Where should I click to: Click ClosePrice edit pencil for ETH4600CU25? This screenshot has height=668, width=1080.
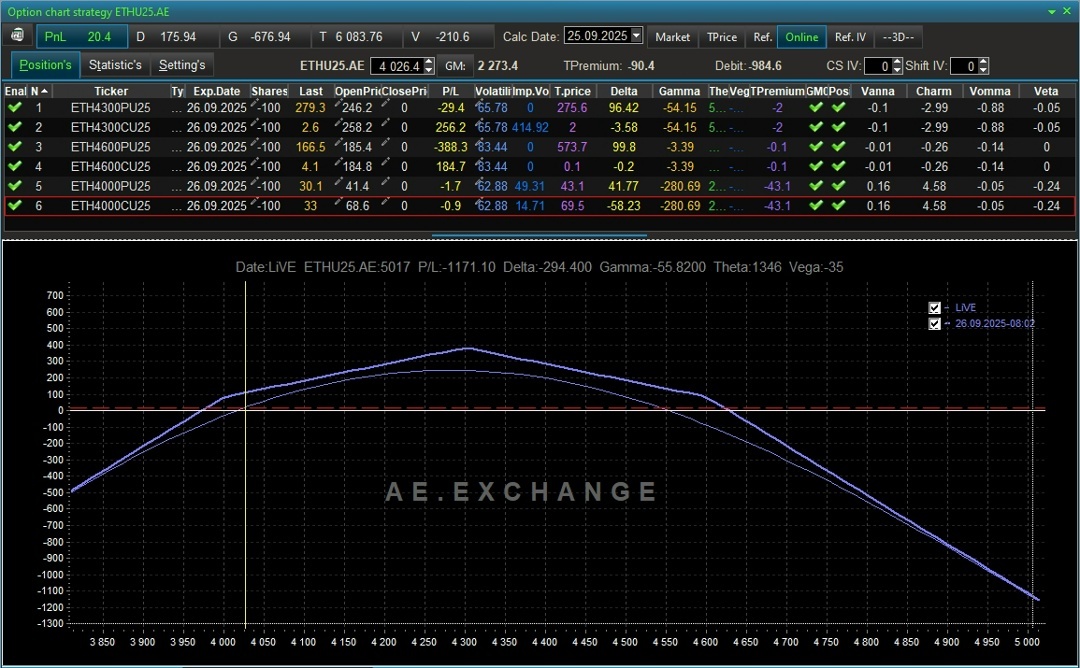point(385,163)
